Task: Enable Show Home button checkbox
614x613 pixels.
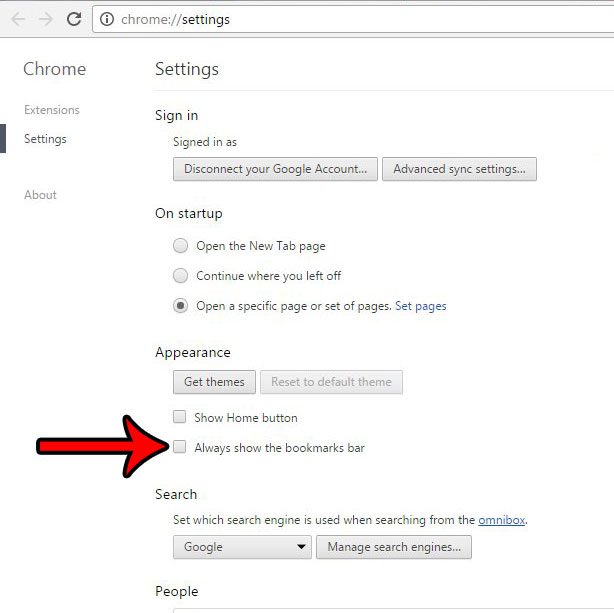Action: click(x=179, y=416)
